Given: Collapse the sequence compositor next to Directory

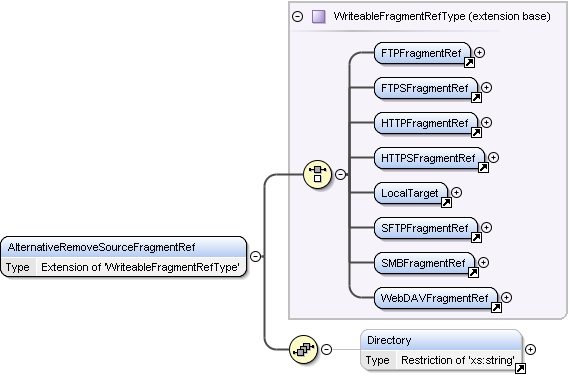Looking at the screenshot, I should pyautogui.click(x=326, y=350).
